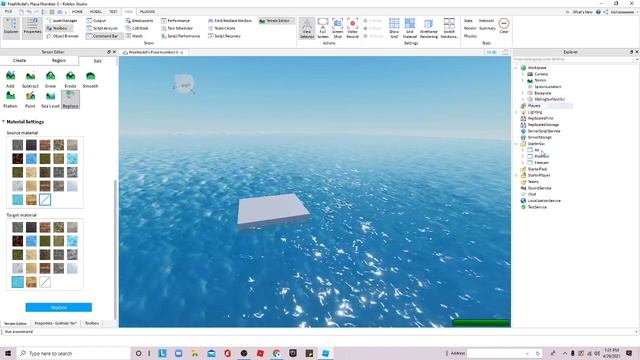The width and height of the screenshot is (640, 360).
Task: Pick the Air swatch in Target material
Action: click(45, 282)
